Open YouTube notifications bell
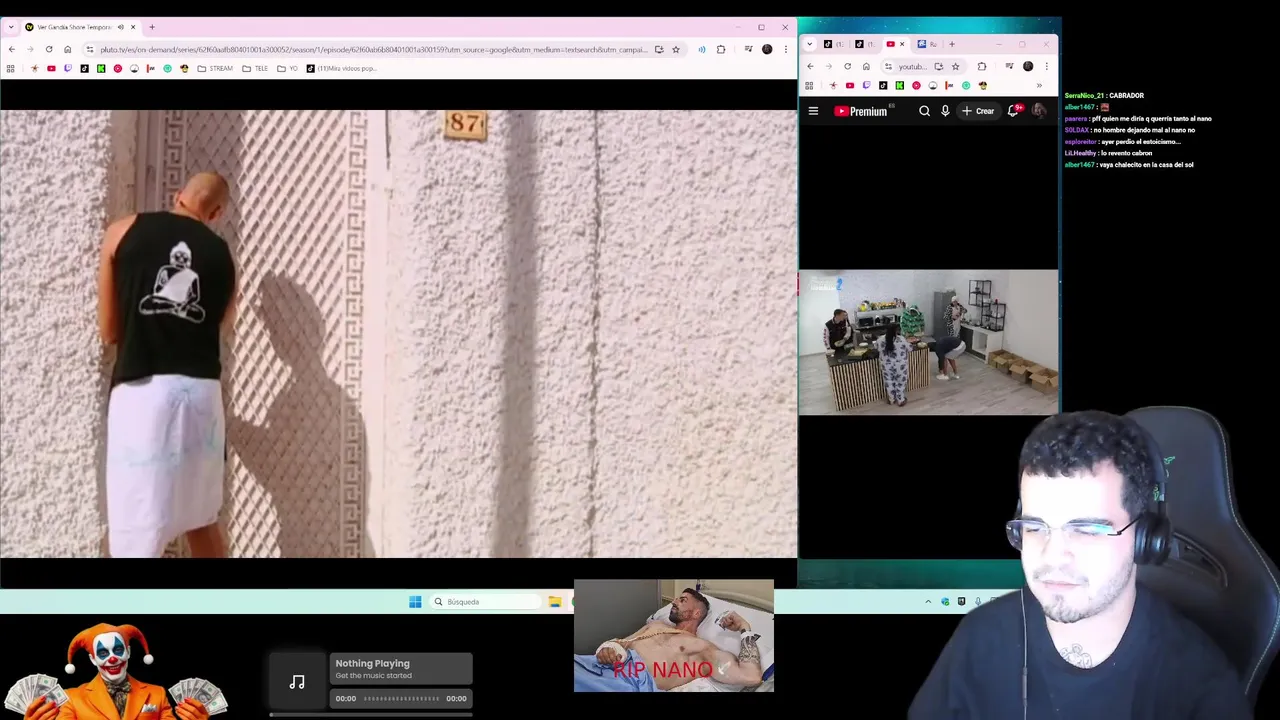The height and width of the screenshot is (720, 1280). 1014,111
